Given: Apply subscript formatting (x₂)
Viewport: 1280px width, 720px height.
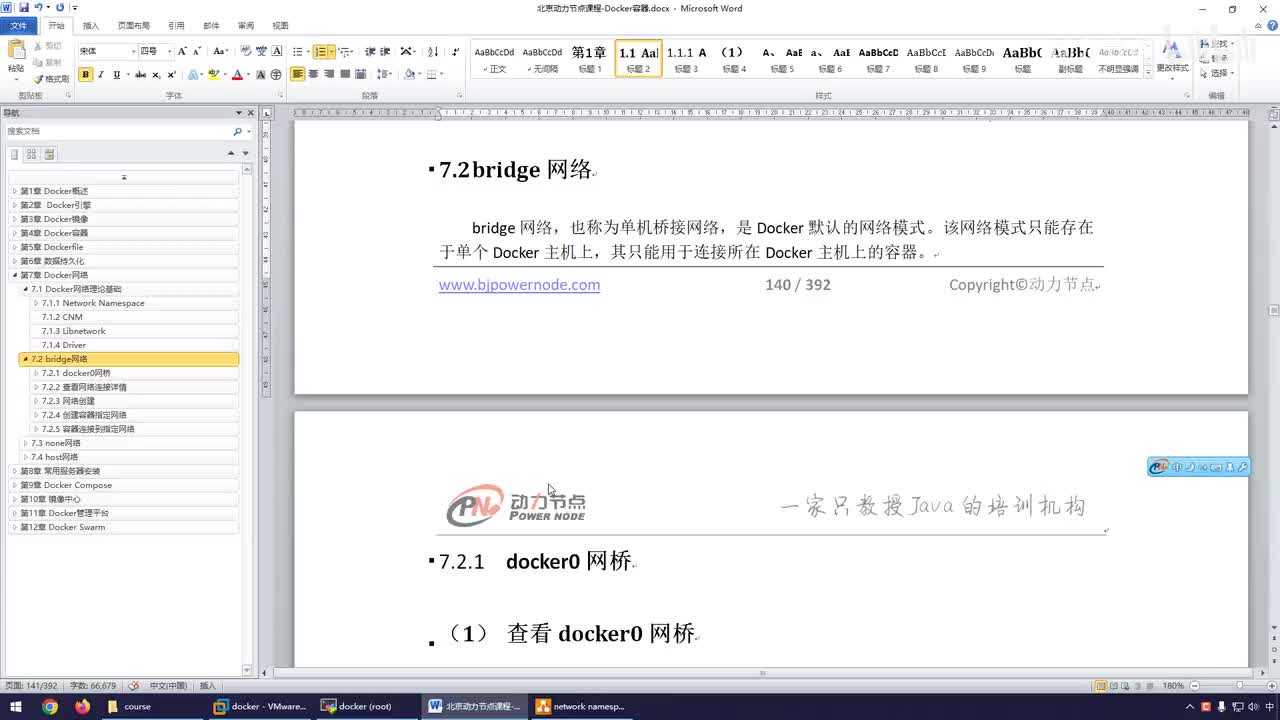Looking at the screenshot, I should [x=157, y=75].
